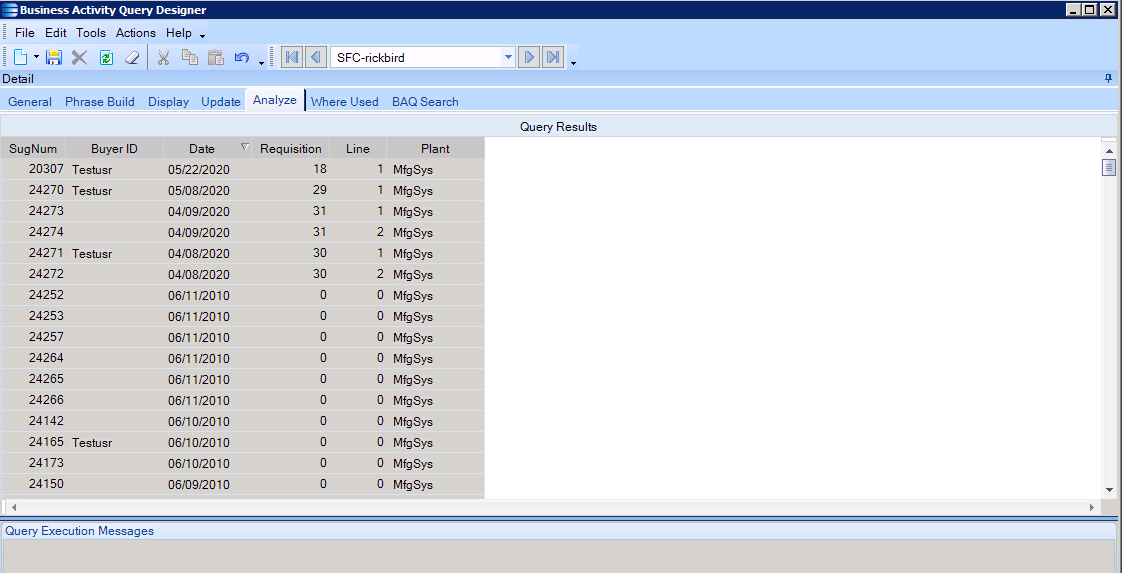Switch to the General tab
The width and height of the screenshot is (1126, 573).
pyautogui.click(x=30, y=102)
